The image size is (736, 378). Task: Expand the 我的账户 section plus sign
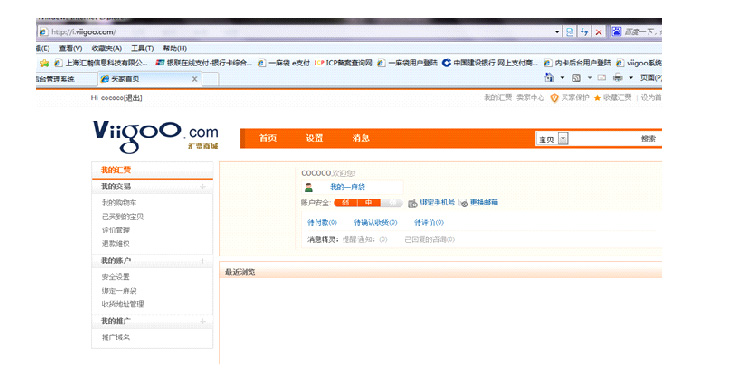pos(203,261)
